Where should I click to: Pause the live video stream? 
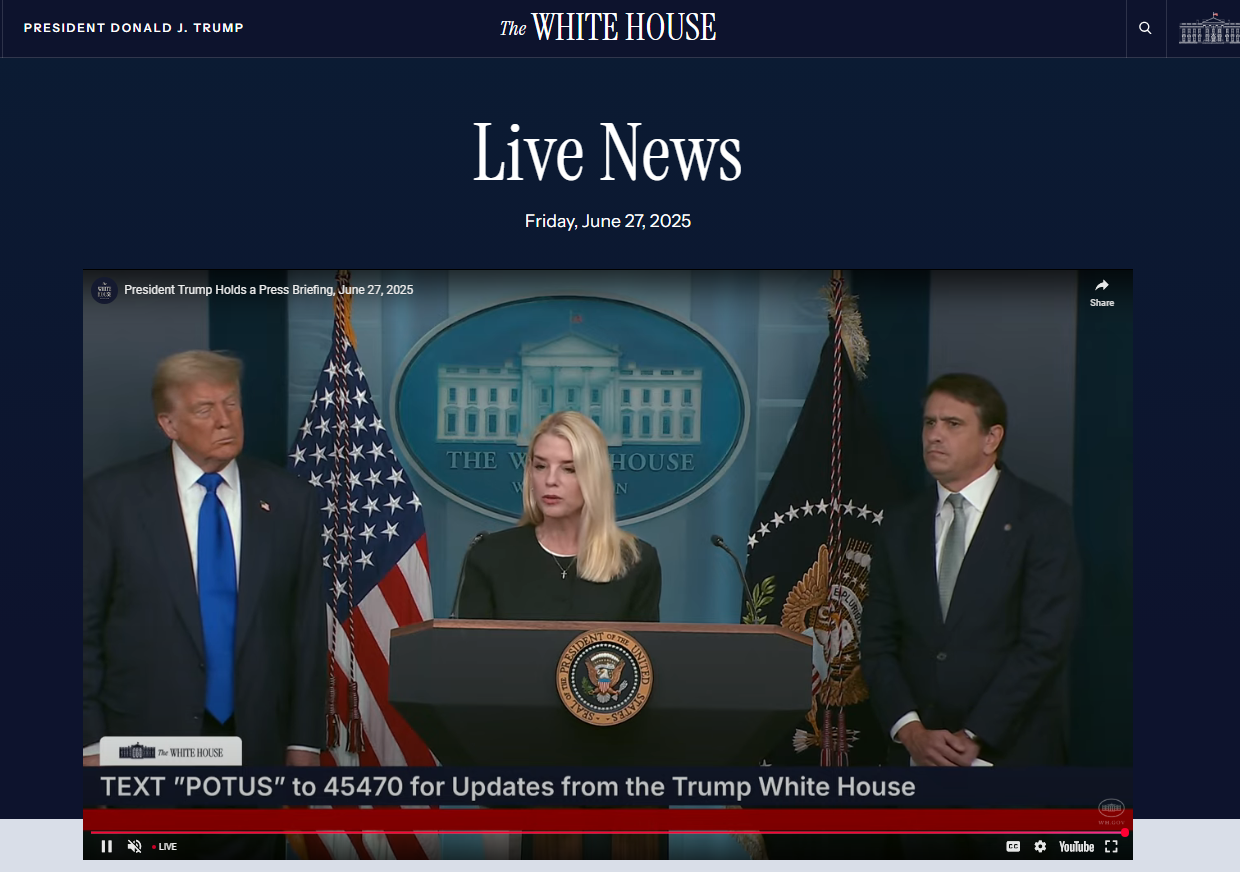[107, 847]
